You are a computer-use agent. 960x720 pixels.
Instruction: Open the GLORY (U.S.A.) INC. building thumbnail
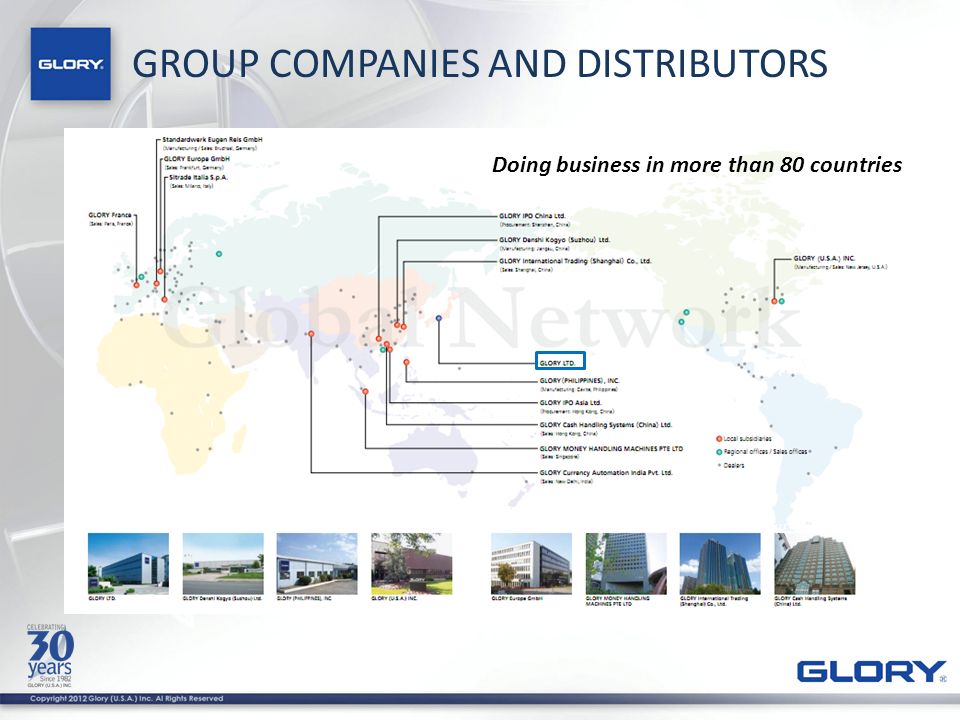411,563
